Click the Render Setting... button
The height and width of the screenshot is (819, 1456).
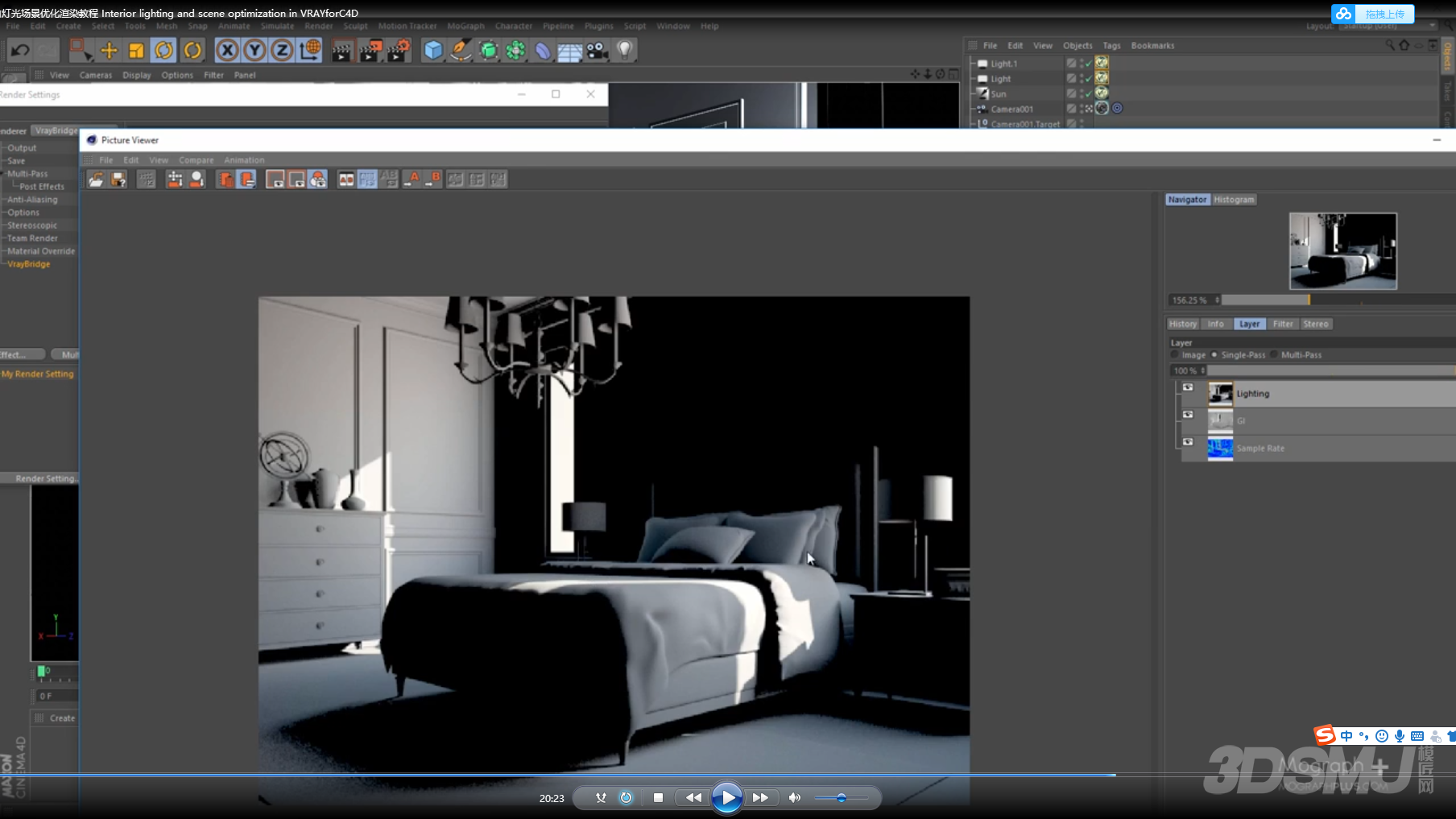coord(40,478)
